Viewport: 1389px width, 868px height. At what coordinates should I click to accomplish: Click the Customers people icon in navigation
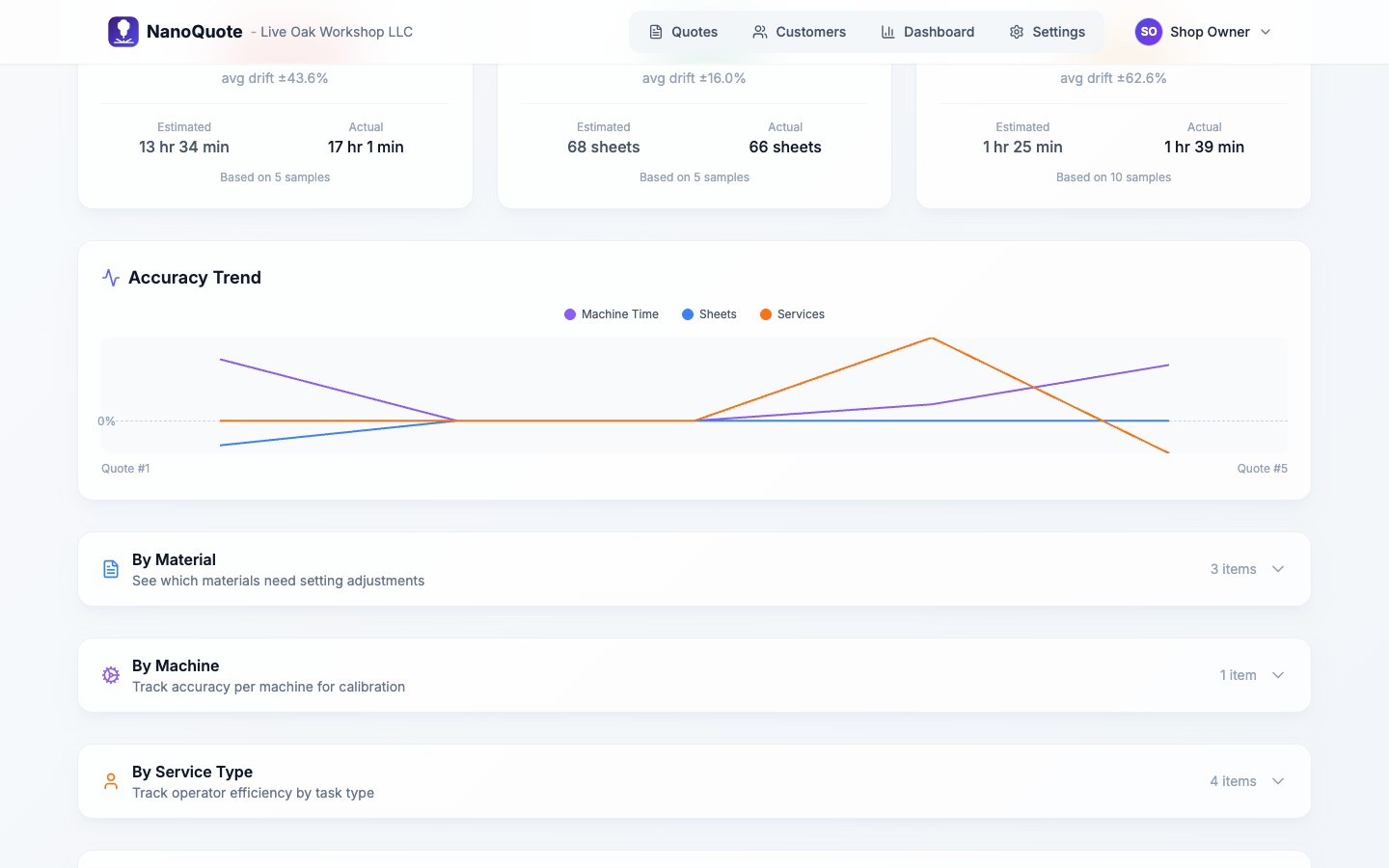pyautogui.click(x=760, y=32)
